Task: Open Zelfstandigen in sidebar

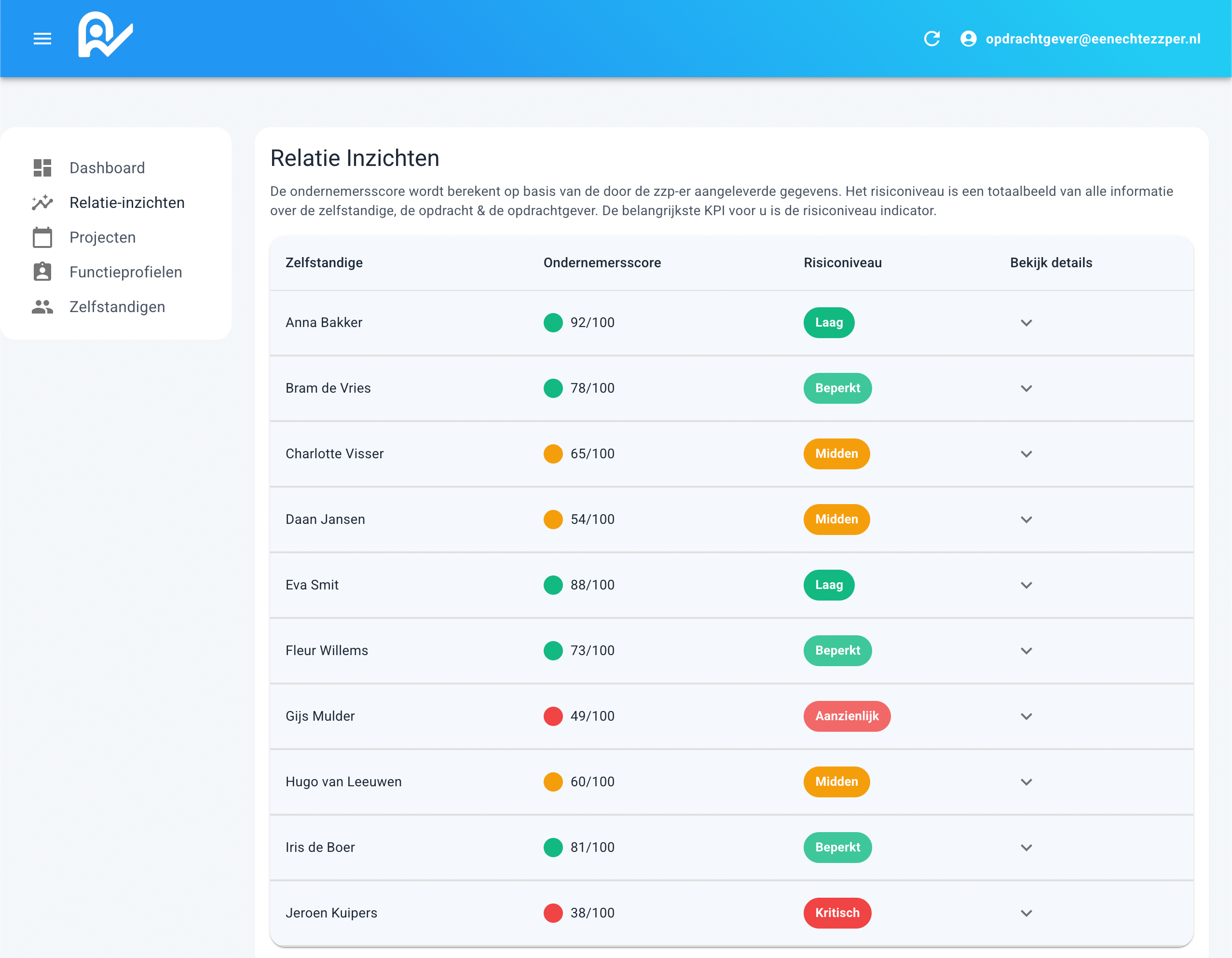Action: (x=117, y=307)
